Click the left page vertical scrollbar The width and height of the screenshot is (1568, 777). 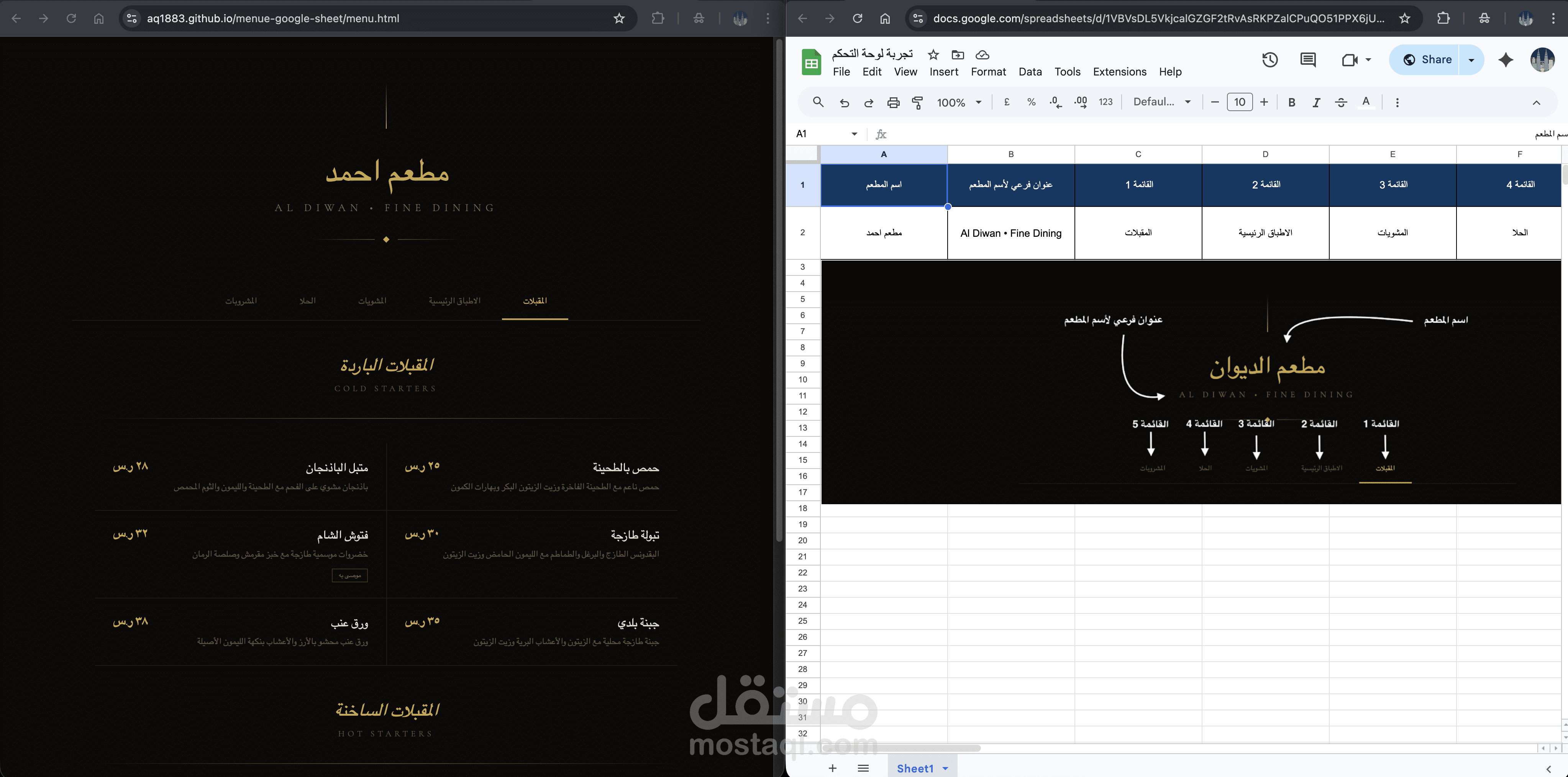(779, 291)
